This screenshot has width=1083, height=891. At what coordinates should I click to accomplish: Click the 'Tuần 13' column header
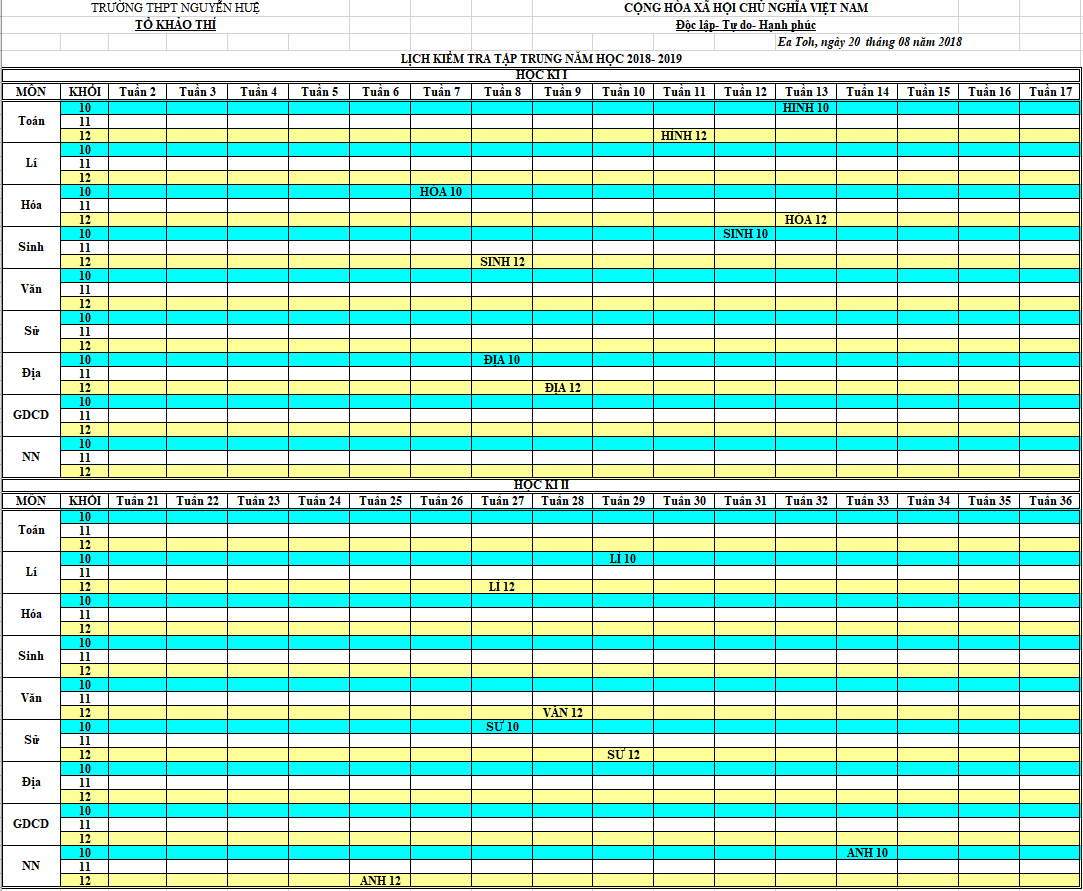[x=806, y=92]
